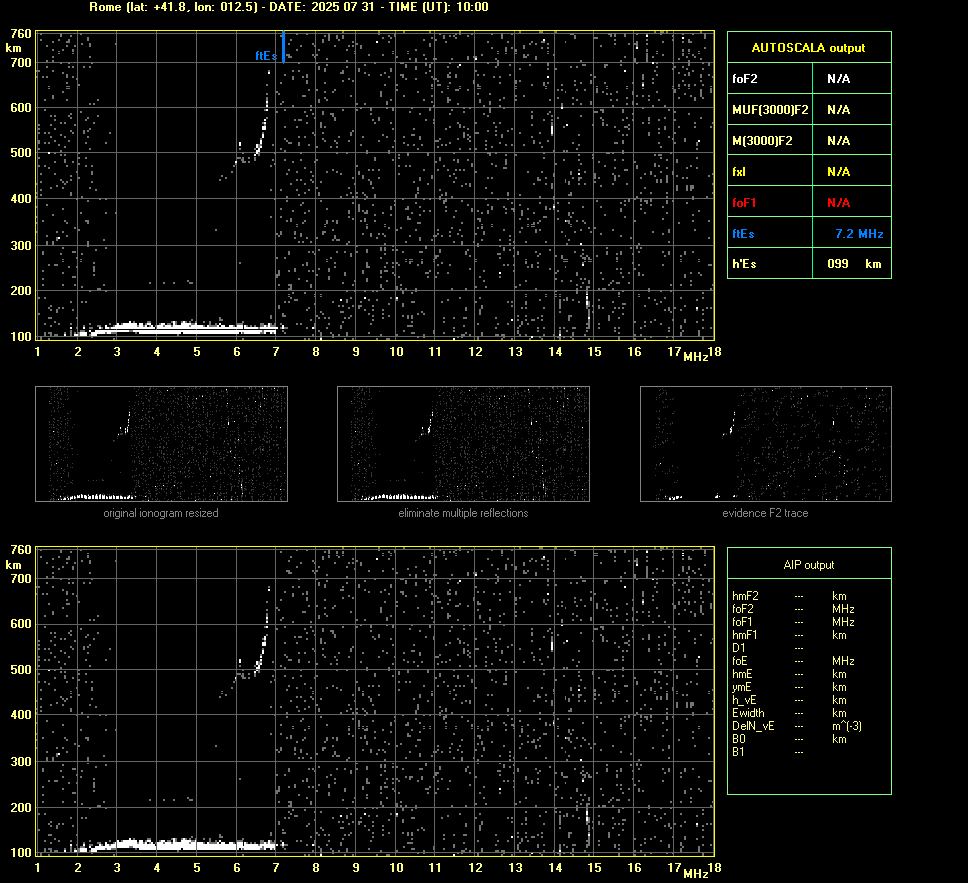Image resolution: width=968 pixels, height=883 pixels.
Task: Select the Rome station title header text
Action: 289,7
